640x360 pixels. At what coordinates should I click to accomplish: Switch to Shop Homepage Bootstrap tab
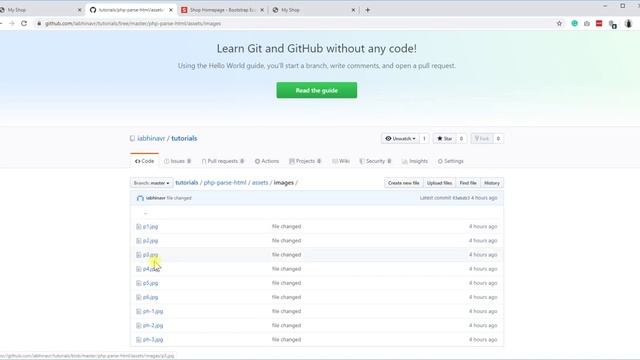tap(223, 10)
